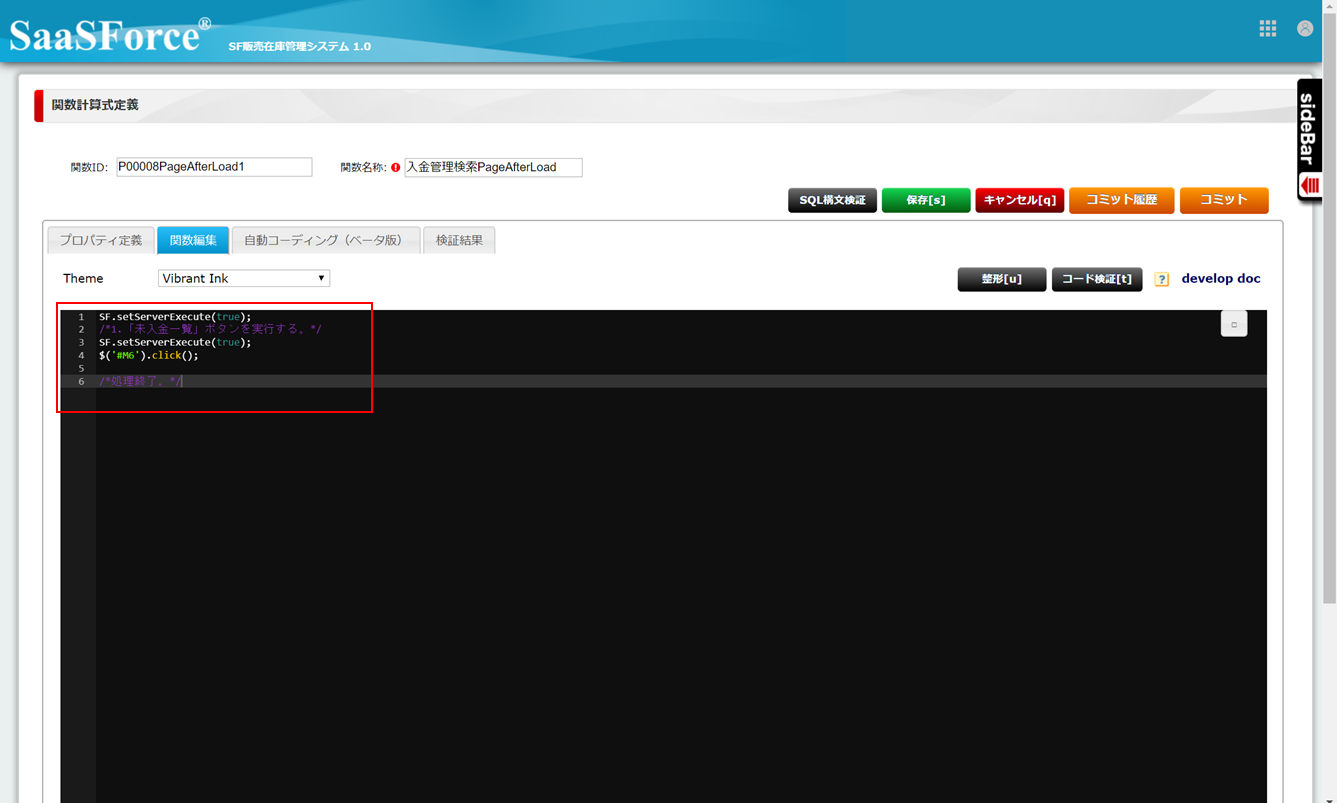Click the Theme label
This screenshot has width=1337, height=803.
83,279
